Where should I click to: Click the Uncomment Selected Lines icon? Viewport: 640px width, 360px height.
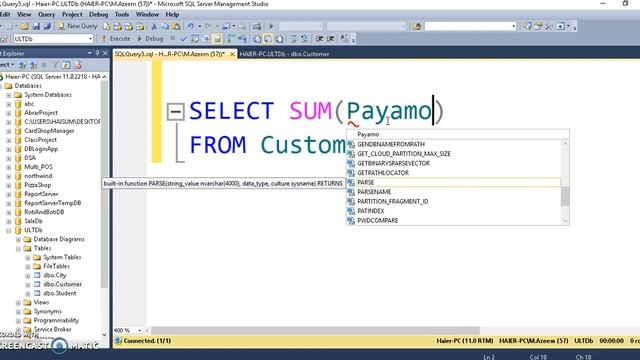pos(304,39)
